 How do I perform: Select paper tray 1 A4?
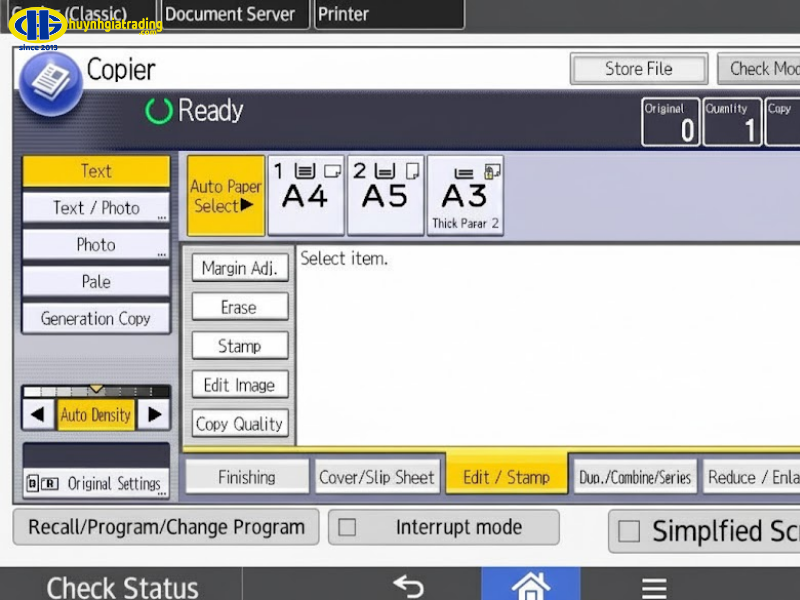(306, 195)
